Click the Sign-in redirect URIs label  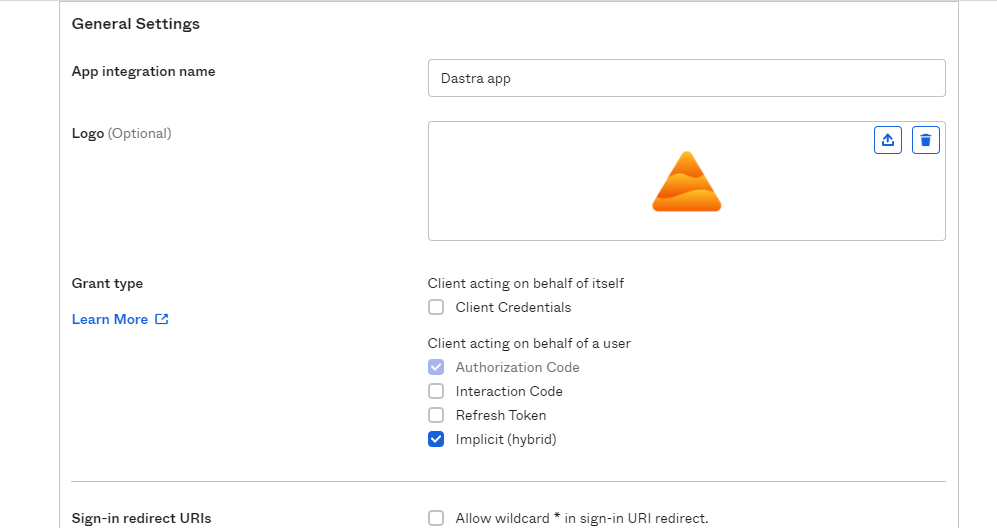pos(141,518)
